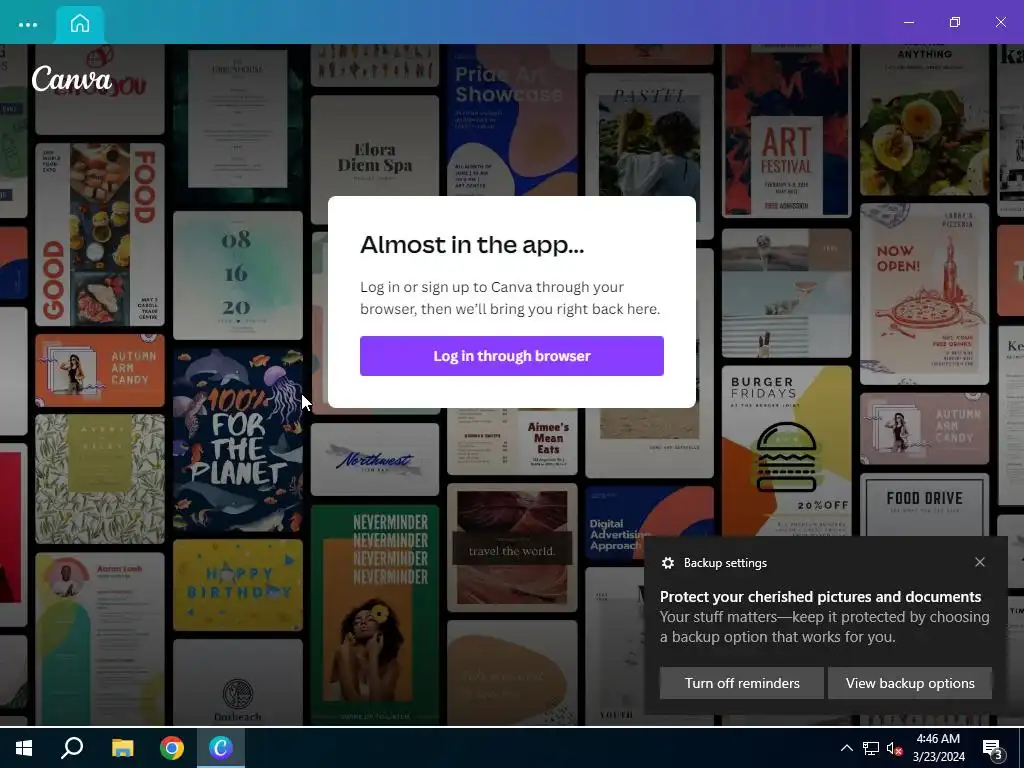Open the notification center icon

tap(993, 748)
